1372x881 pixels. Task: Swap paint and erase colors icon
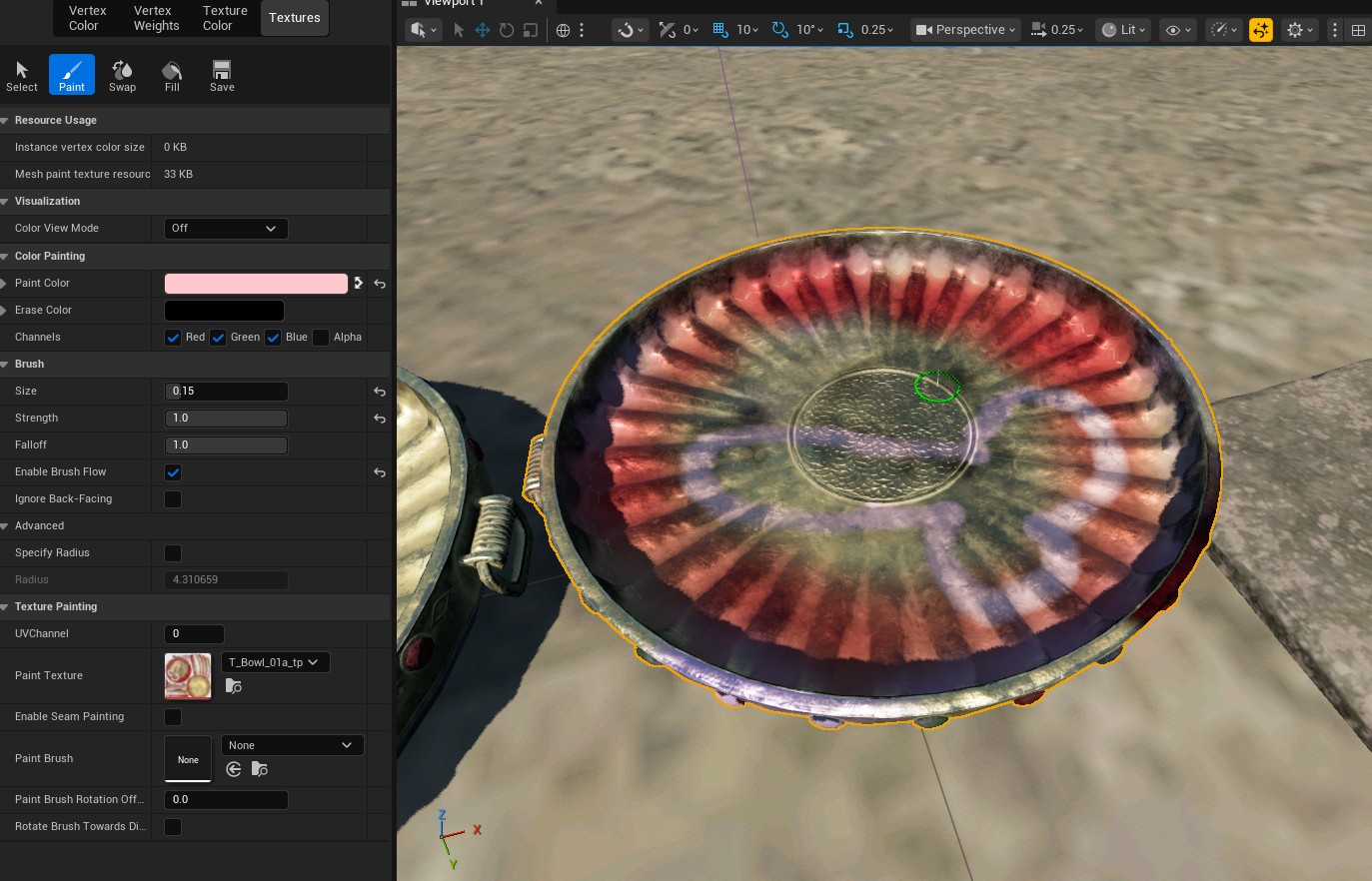pyautogui.click(x=359, y=284)
